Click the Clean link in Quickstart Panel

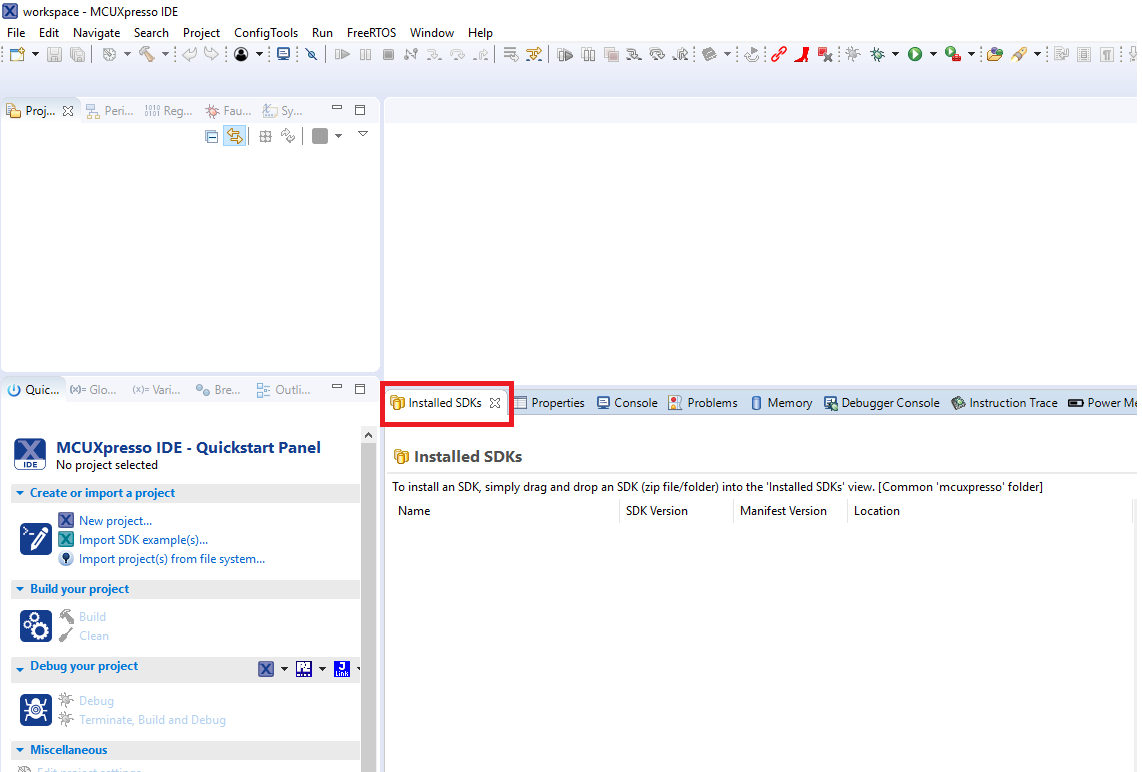[94, 636]
